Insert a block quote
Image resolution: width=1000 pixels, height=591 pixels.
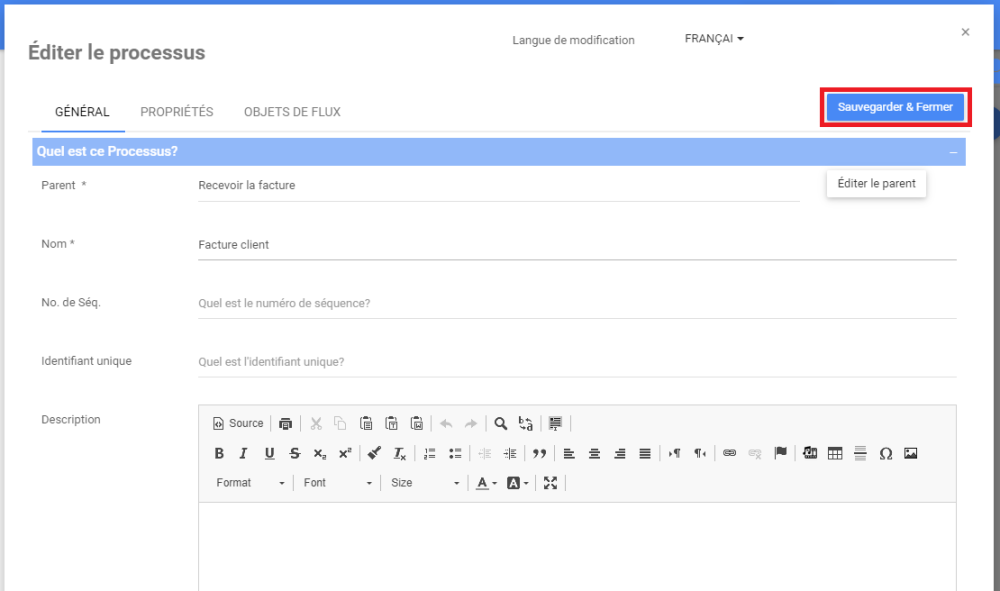tap(540, 453)
